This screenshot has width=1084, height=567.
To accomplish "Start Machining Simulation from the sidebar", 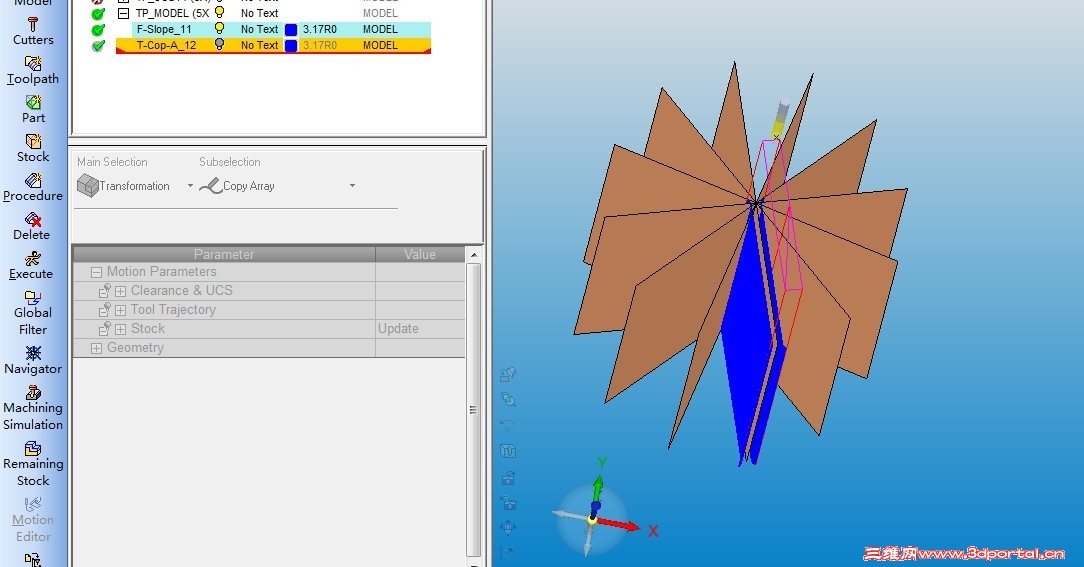I will pos(32,408).
